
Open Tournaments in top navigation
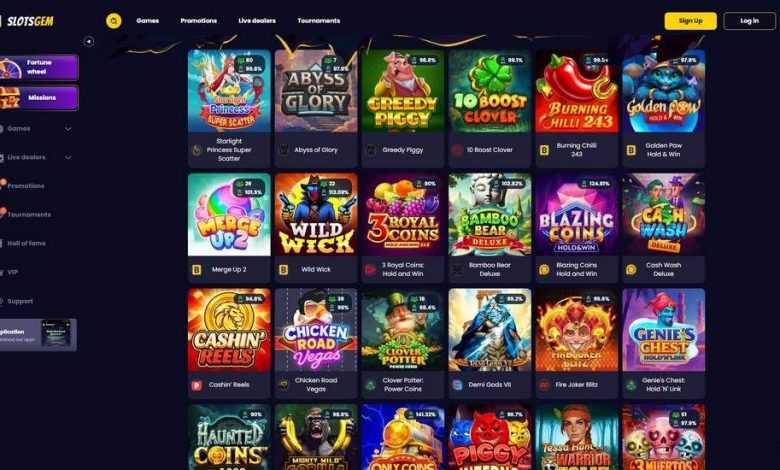[318, 21]
